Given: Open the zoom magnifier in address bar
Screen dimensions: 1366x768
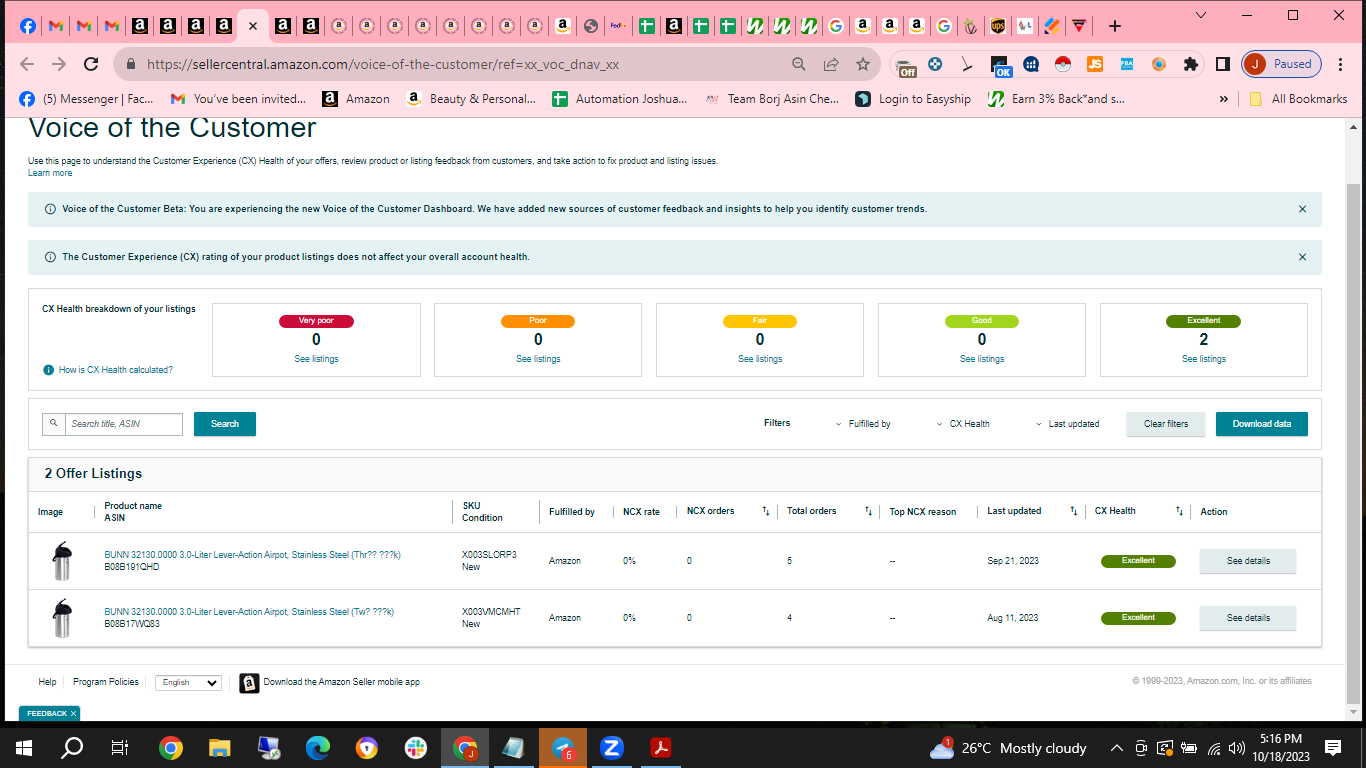Looking at the screenshot, I should point(798,64).
